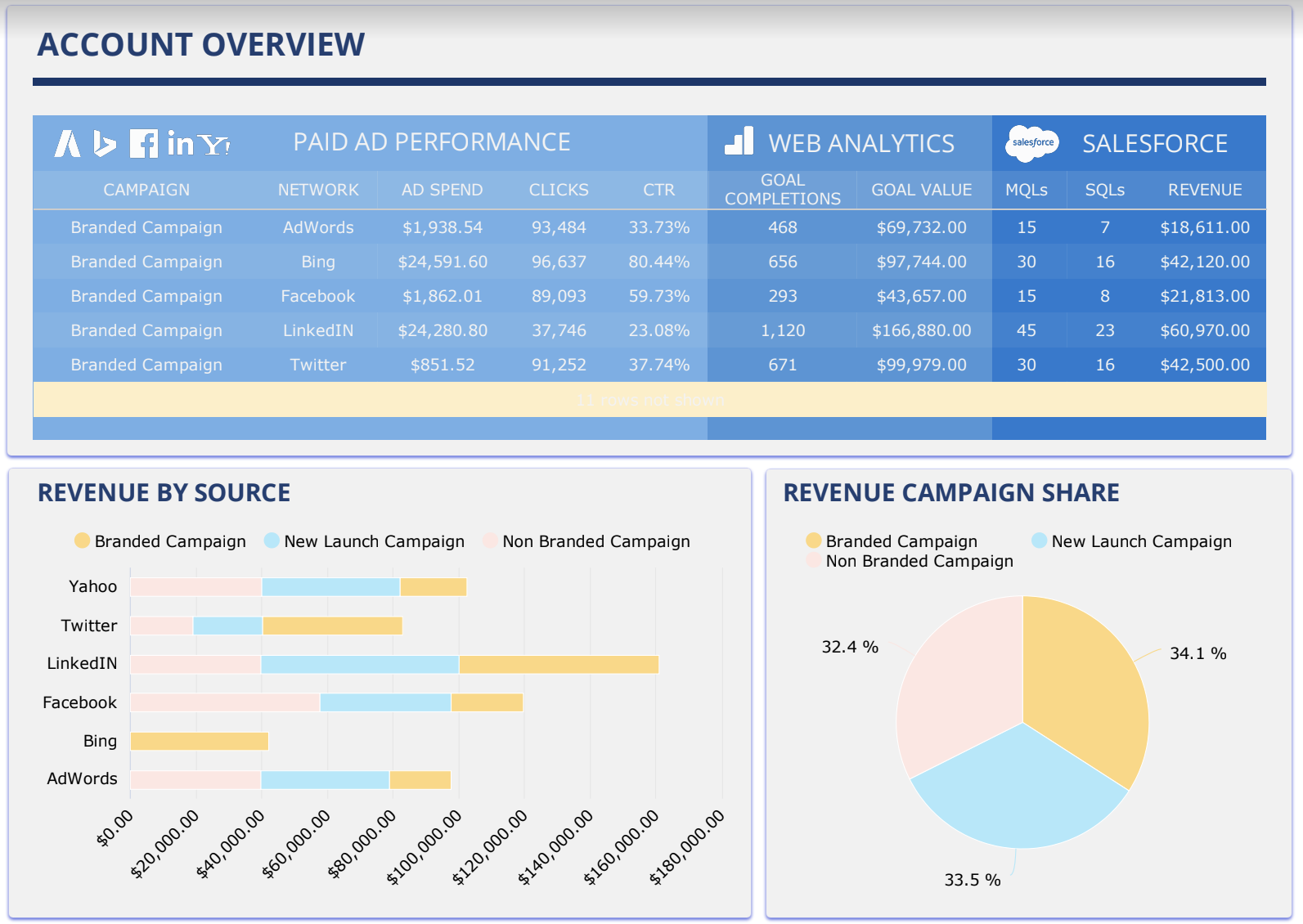
Task: Toggle New Launch Campaign legend in Revenue By Source
Action: (x=364, y=541)
